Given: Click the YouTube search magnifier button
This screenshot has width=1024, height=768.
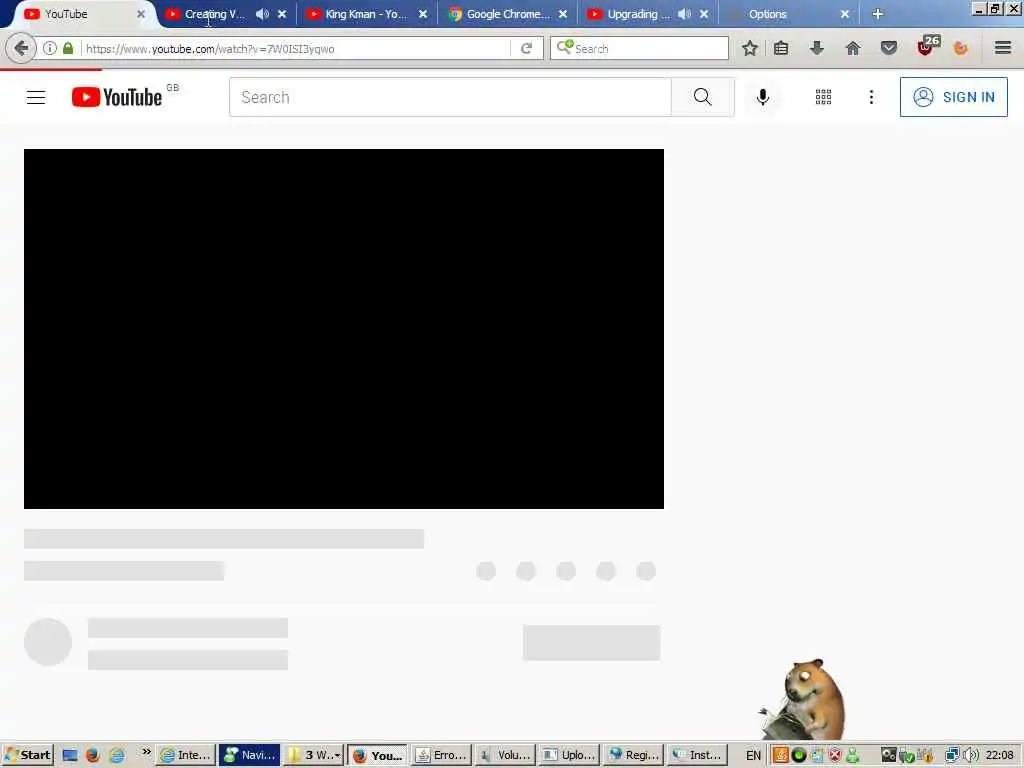Looking at the screenshot, I should coord(703,97).
